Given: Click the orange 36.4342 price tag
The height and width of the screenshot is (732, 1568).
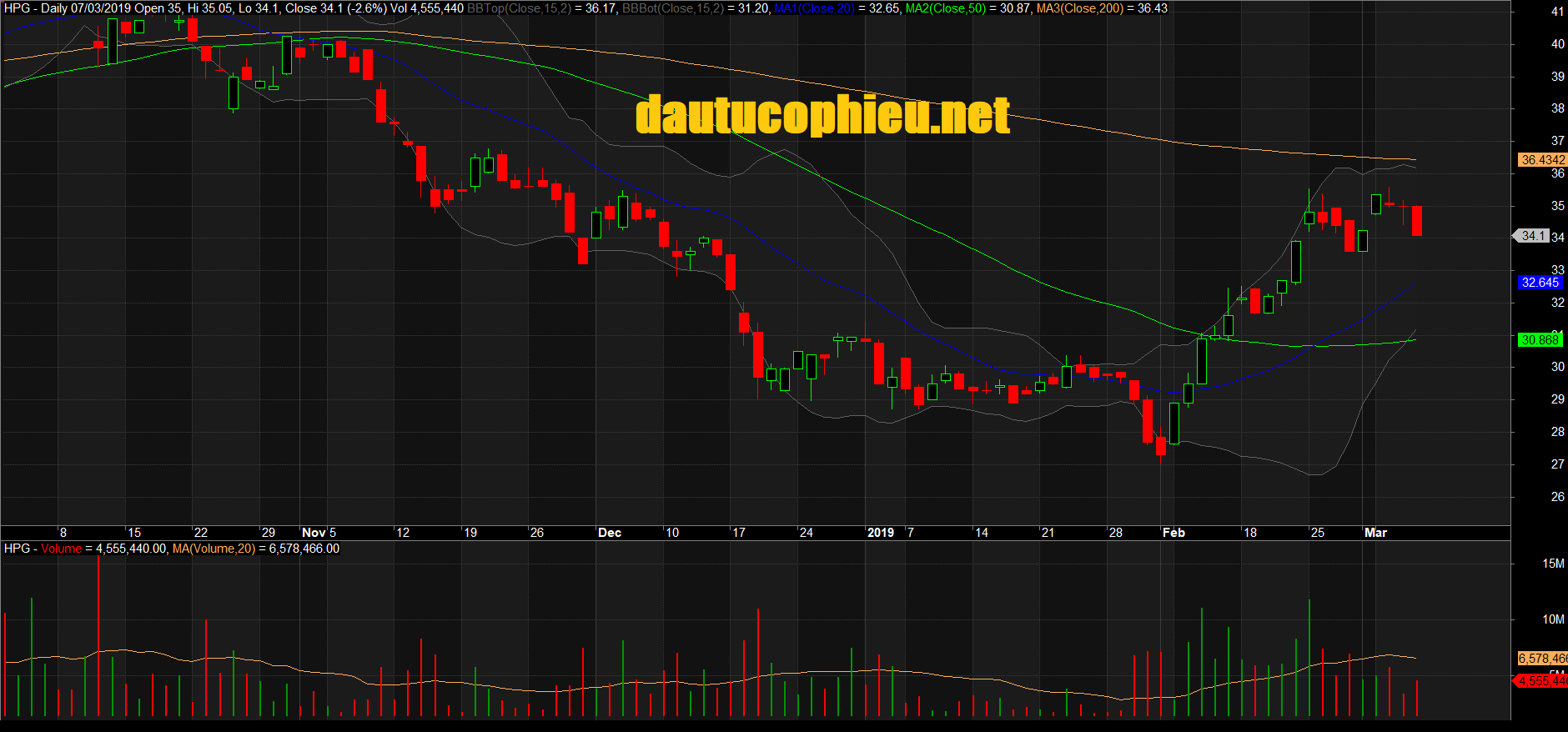Looking at the screenshot, I should coord(1542,160).
